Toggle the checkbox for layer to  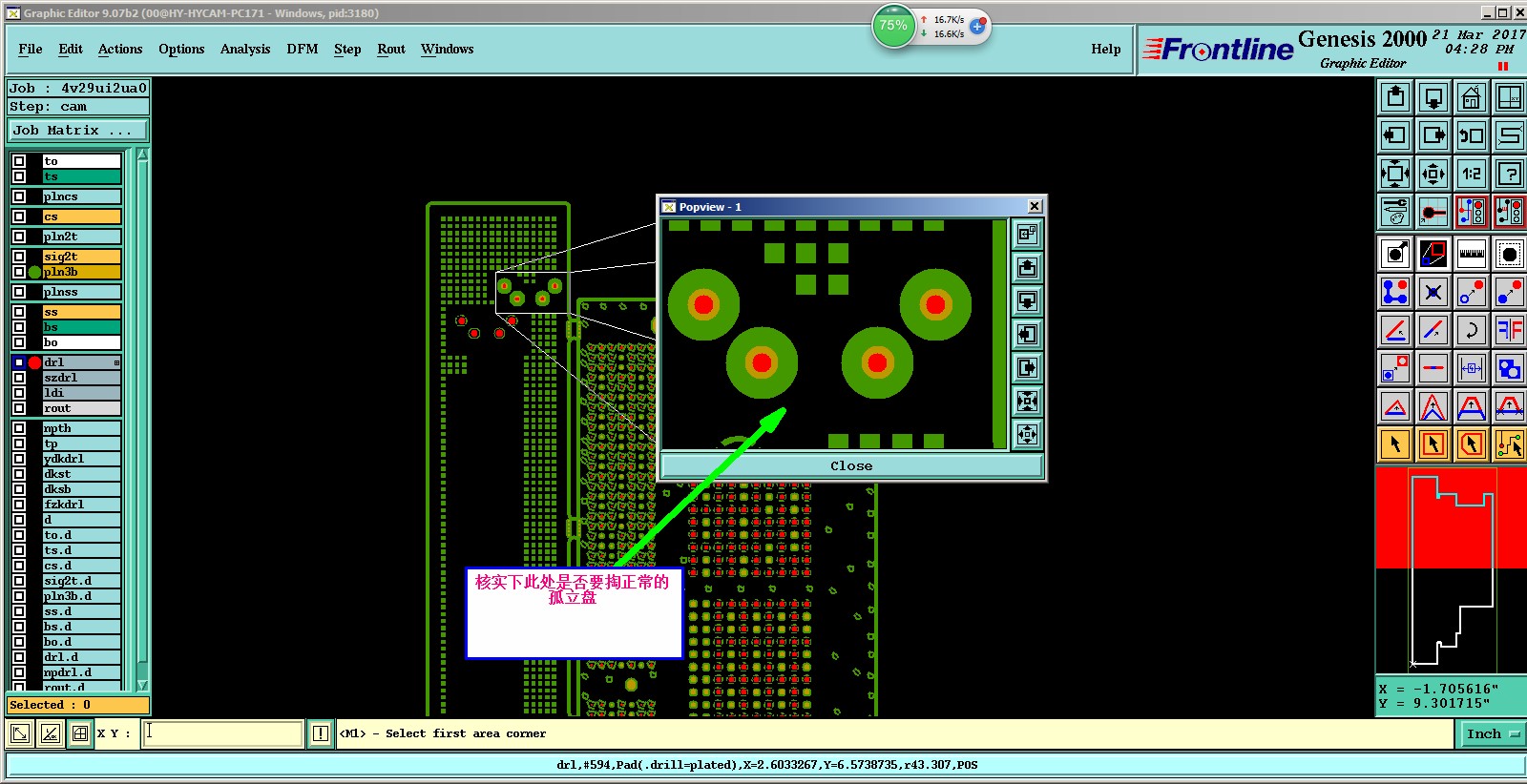click(19, 161)
